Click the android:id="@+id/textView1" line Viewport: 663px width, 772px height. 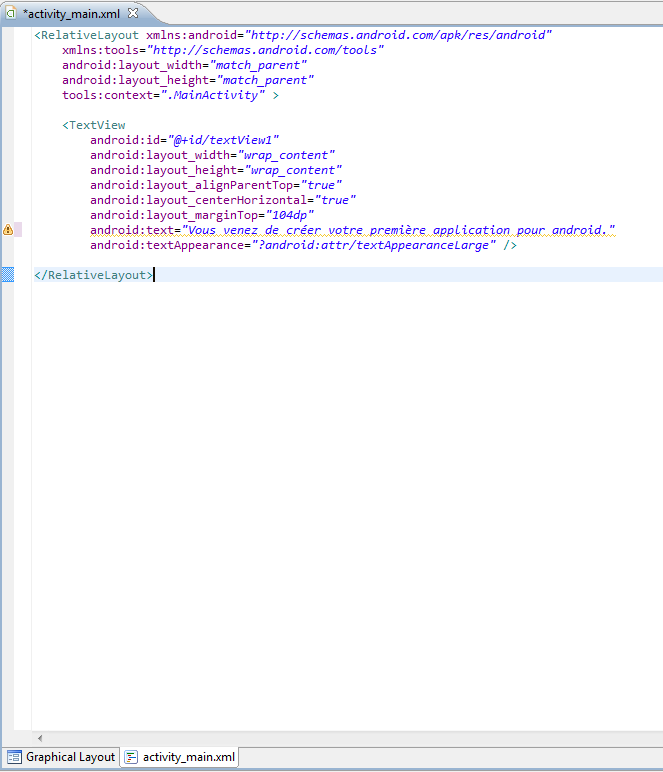(185, 140)
